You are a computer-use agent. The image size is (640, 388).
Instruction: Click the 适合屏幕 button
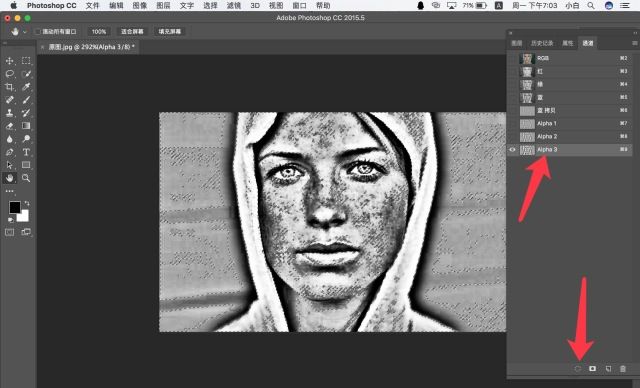[132, 31]
